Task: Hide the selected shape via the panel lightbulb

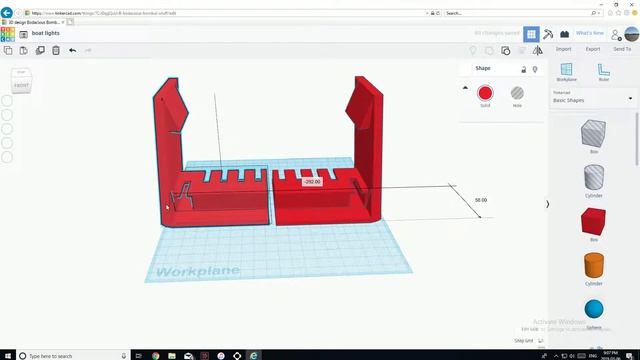Action: pyautogui.click(x=535, y=69)
